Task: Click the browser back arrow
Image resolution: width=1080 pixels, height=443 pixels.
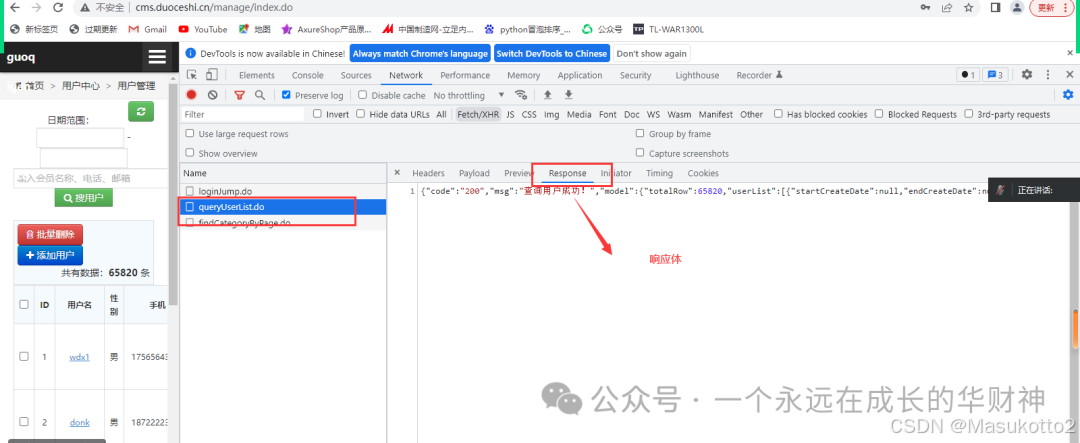Action: tap(14, 8)
